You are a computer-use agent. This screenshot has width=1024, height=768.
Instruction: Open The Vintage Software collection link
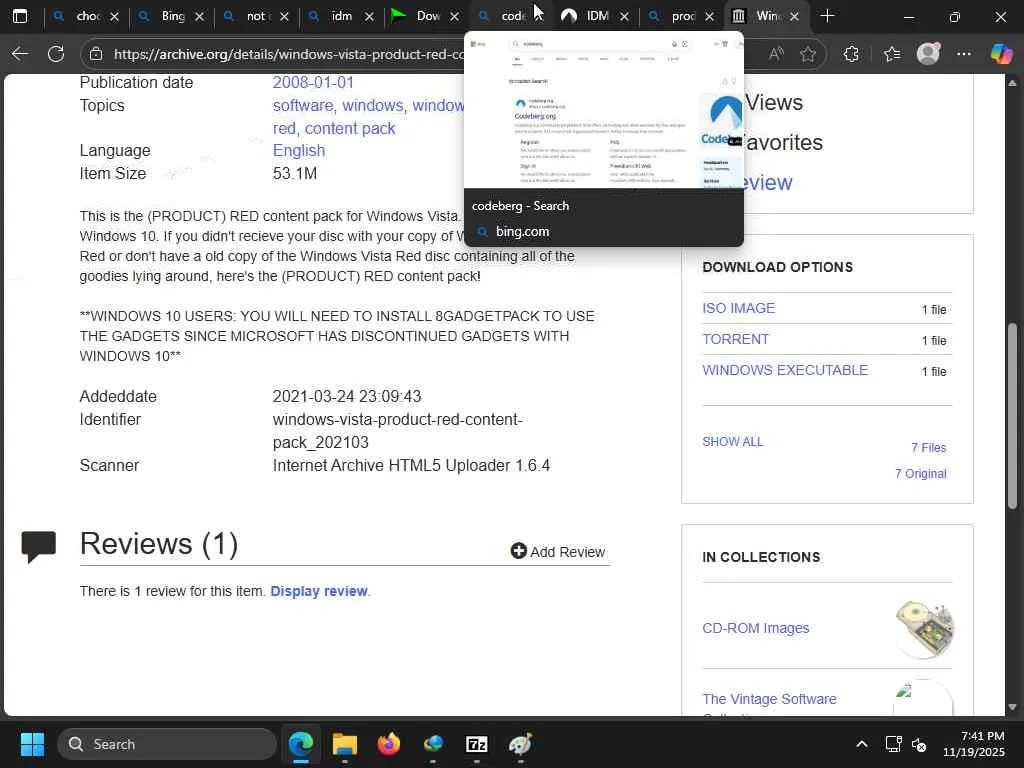[769, 699]
